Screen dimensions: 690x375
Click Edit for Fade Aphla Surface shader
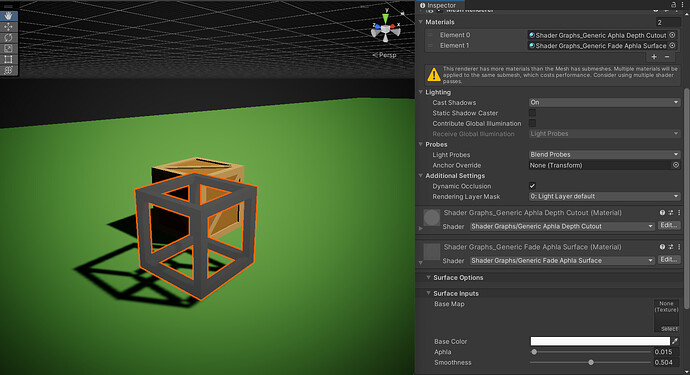(x=668, y=260)
